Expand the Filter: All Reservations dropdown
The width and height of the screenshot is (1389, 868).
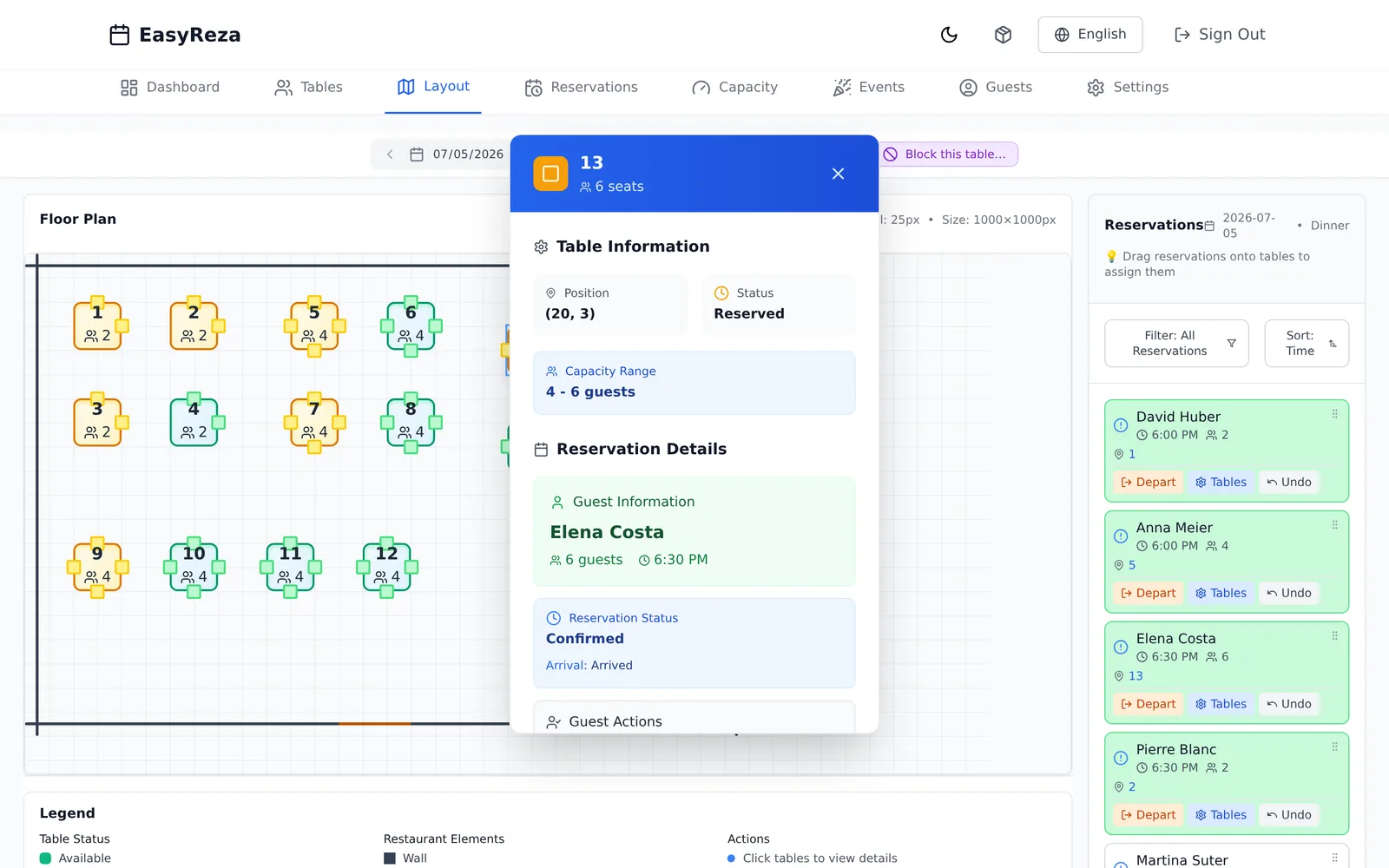[x=1176, y=343]
